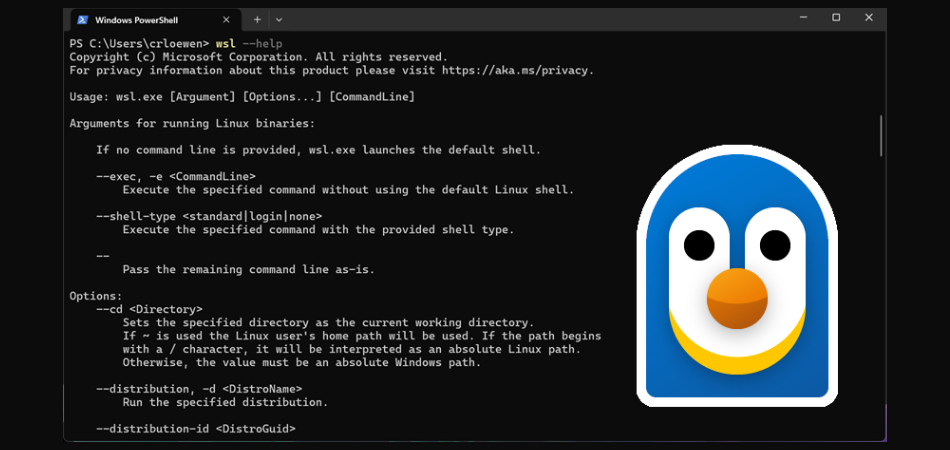The image size is (950, 450).
Task: Open a new terminal tab
Action: click(257, 20)
